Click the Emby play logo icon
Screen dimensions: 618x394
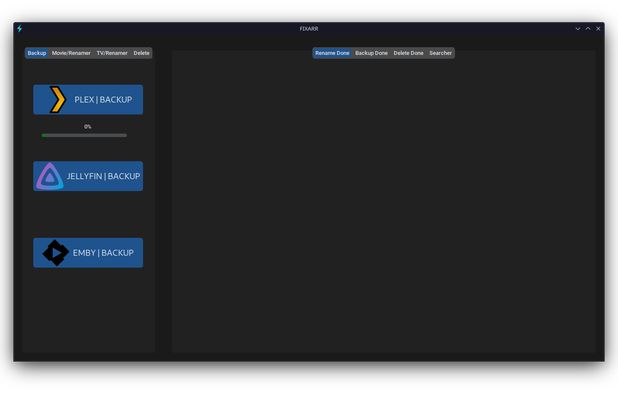click(x=55, y=253)
